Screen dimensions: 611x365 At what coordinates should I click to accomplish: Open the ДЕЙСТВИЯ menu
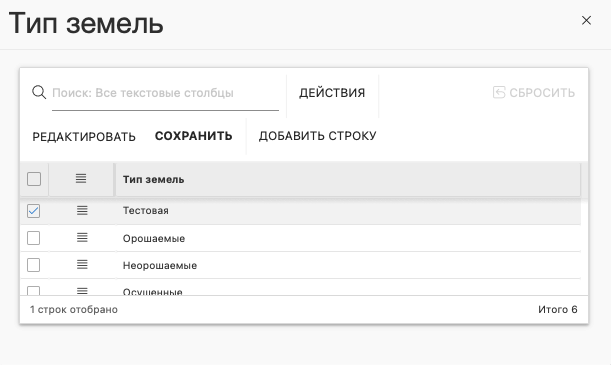click(x=332, y=93)
